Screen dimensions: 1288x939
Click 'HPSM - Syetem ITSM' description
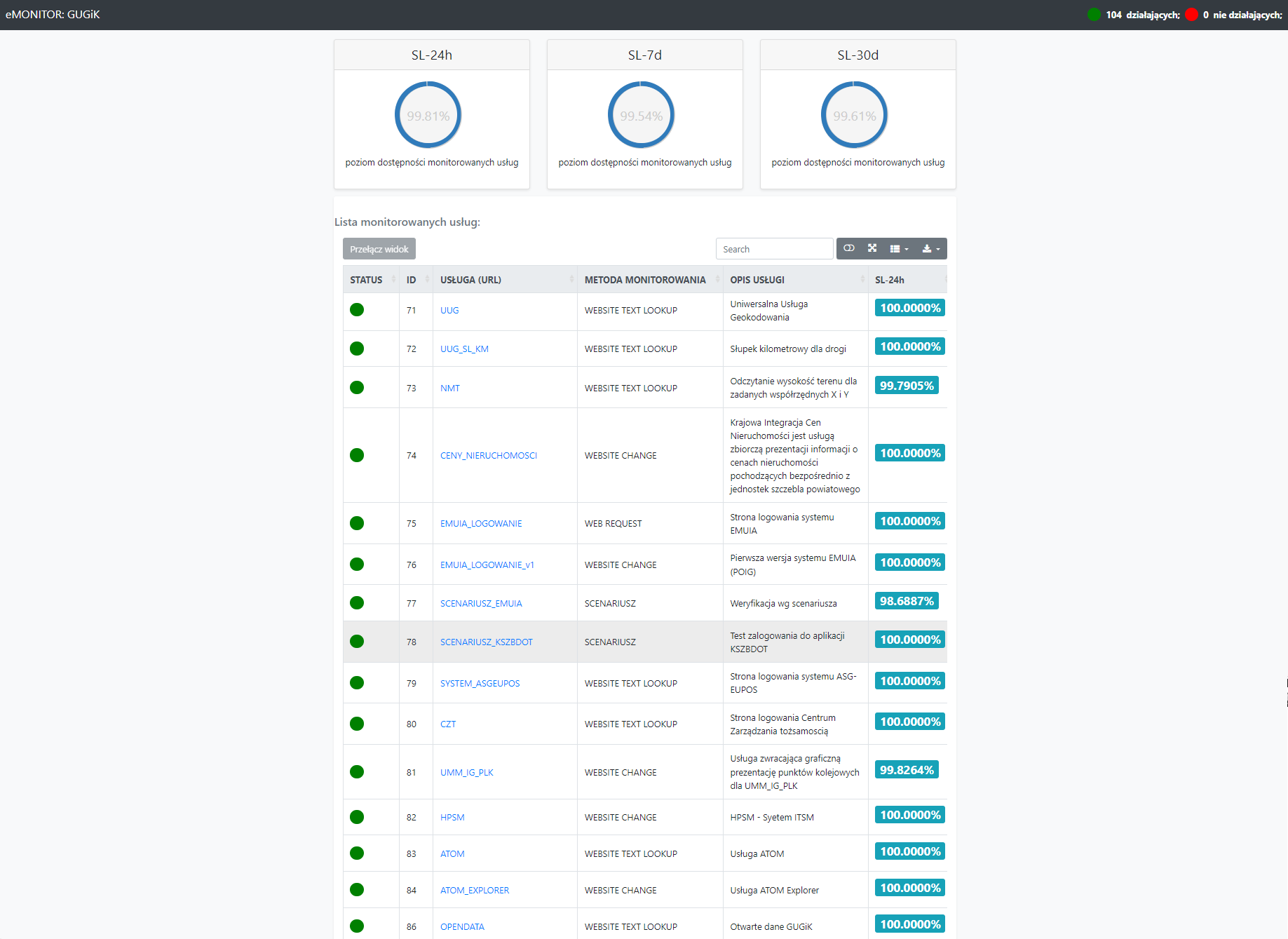(x=772, y=817)
